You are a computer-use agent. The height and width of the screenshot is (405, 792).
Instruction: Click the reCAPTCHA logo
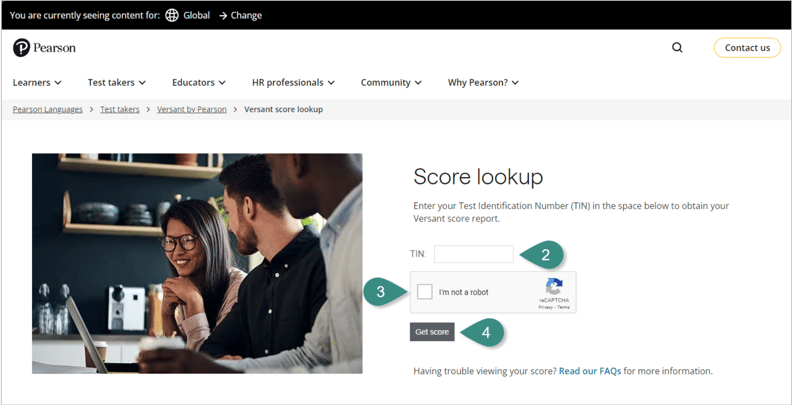(554, 287)
